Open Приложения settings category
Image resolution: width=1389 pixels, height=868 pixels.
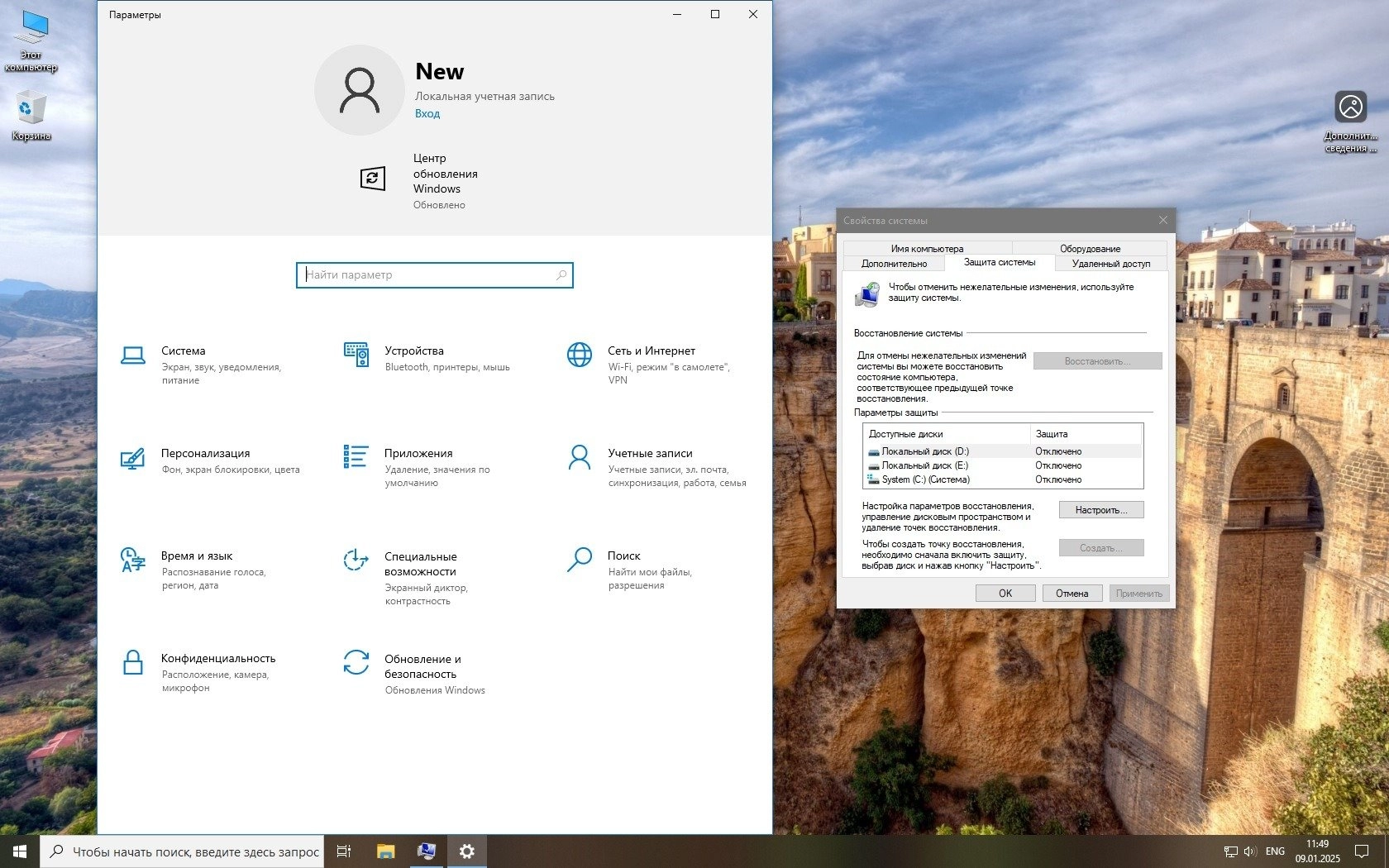tap(418, 454)
